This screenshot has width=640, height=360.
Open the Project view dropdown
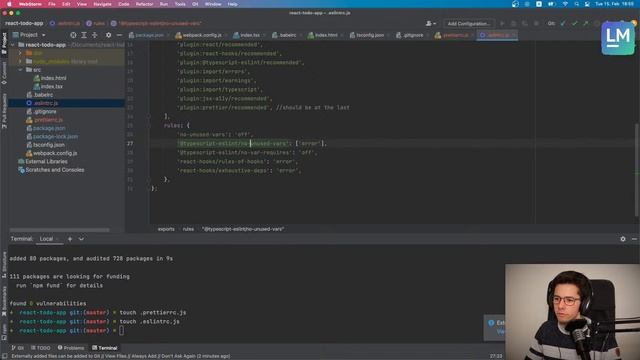tap(29, 35)
